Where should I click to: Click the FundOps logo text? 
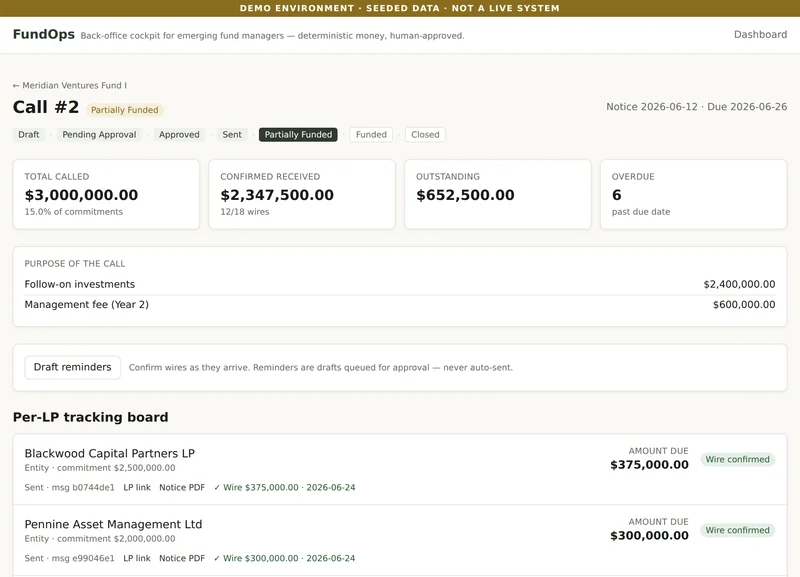tap(44, 34)
